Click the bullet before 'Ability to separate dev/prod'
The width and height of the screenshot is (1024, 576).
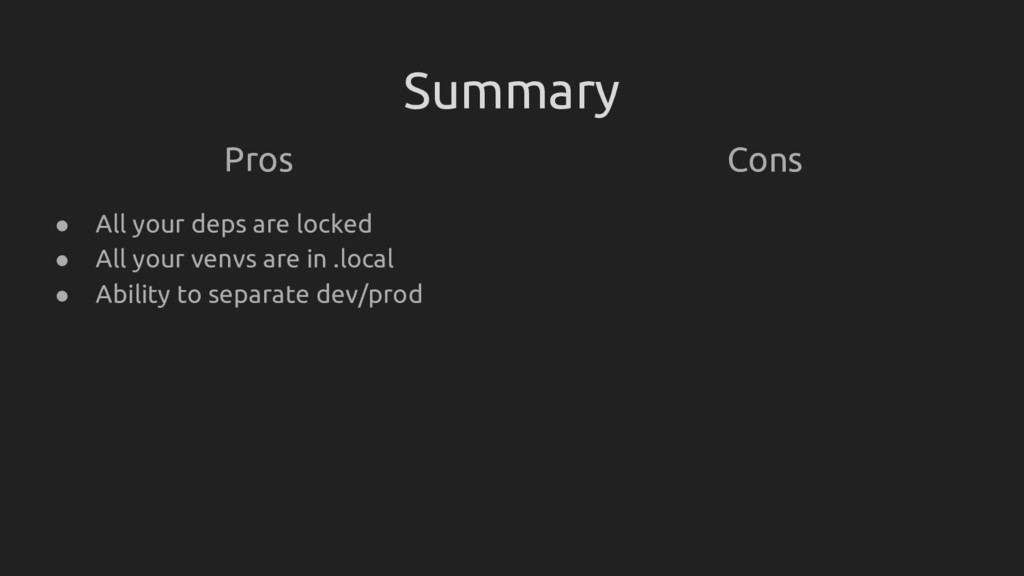61,296
